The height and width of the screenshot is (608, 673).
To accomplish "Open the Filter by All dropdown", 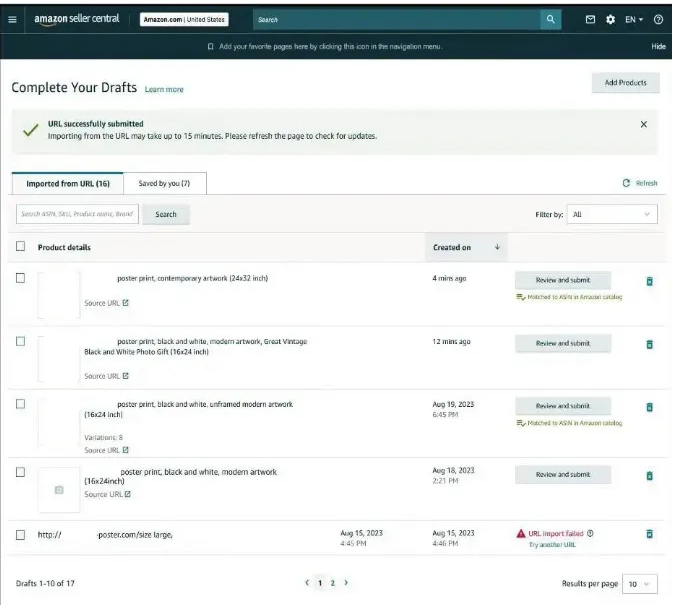I will coord(612,214).
